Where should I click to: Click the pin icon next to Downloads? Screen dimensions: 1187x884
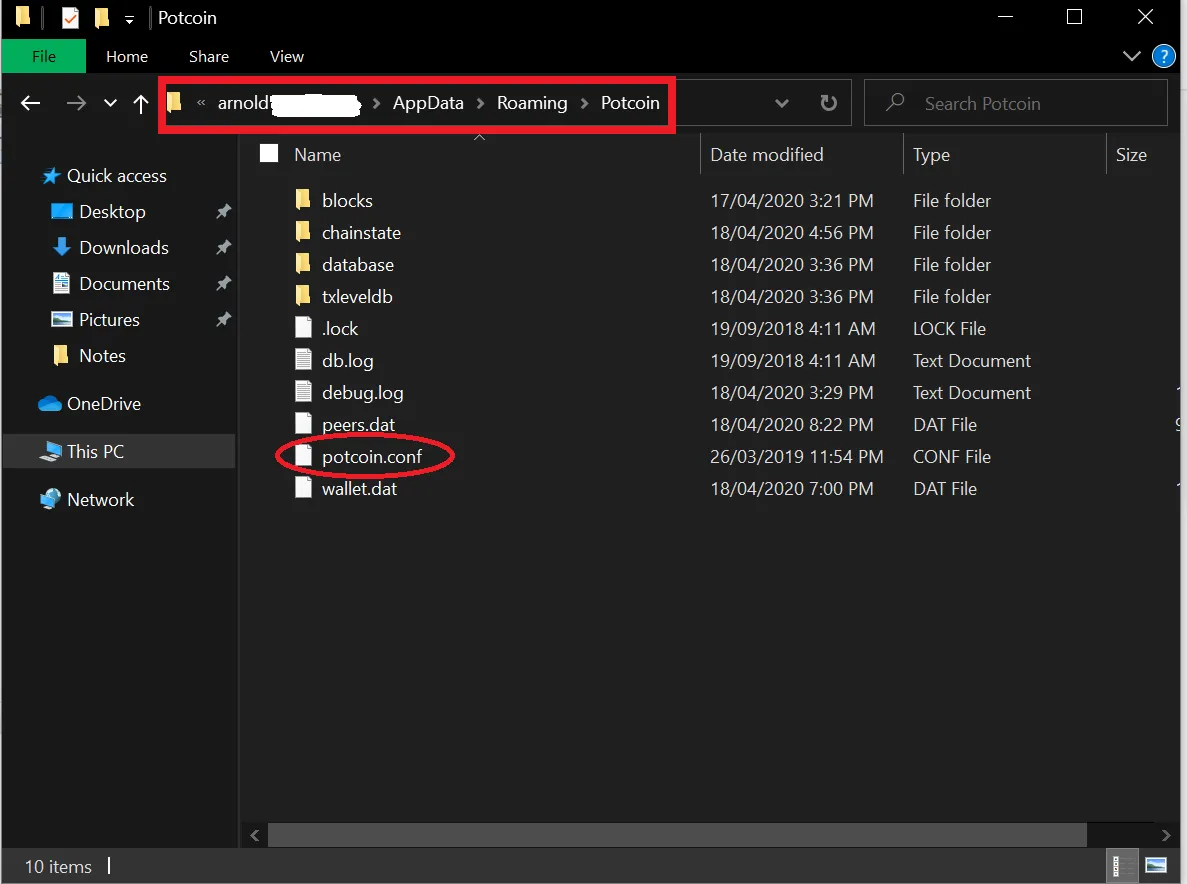[223, 247]
